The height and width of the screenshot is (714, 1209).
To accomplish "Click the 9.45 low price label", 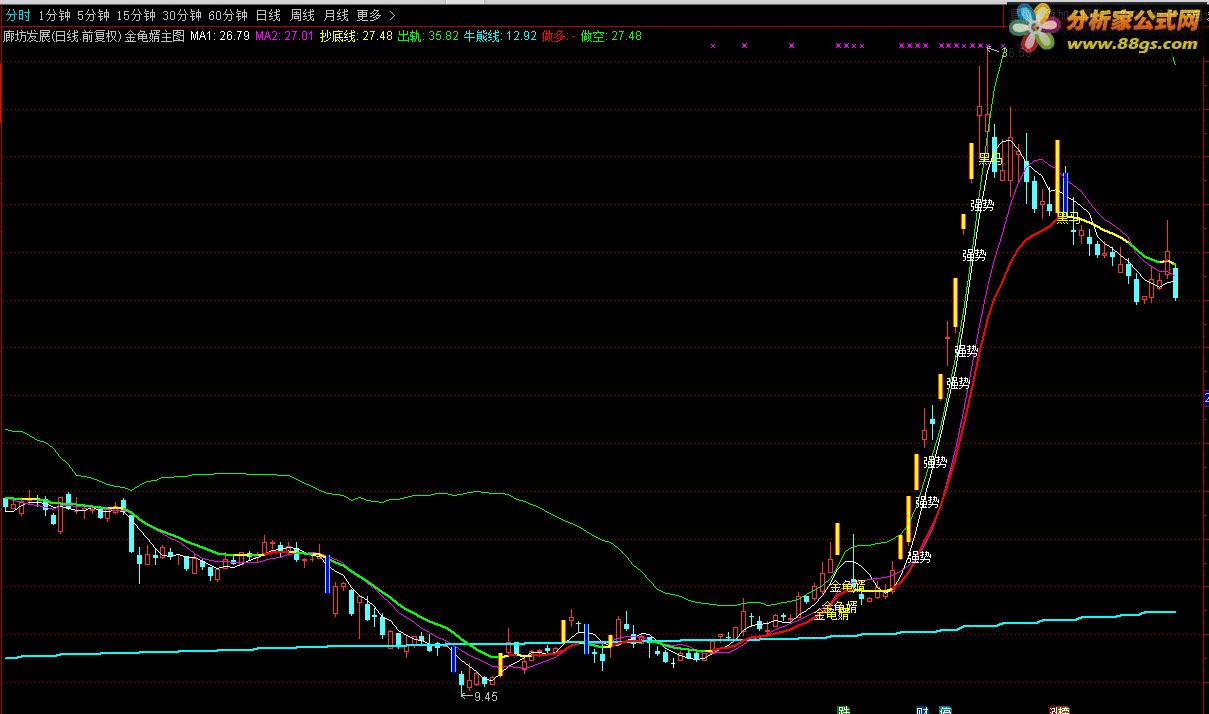I will point(486,697).
